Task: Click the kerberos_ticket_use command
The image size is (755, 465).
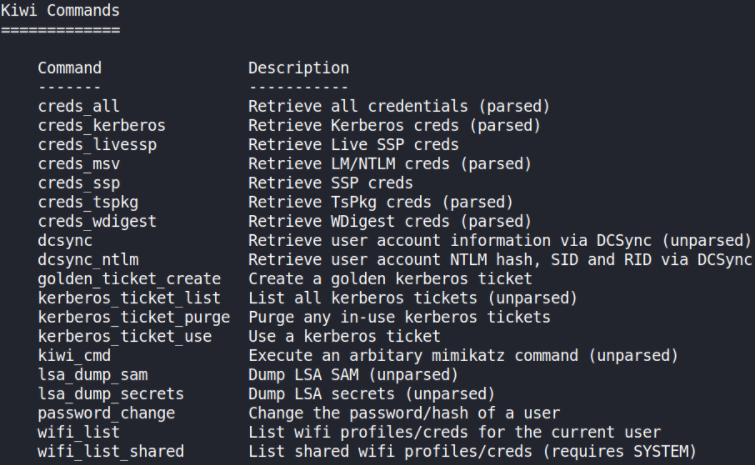Action: click(x=125, y=337)
